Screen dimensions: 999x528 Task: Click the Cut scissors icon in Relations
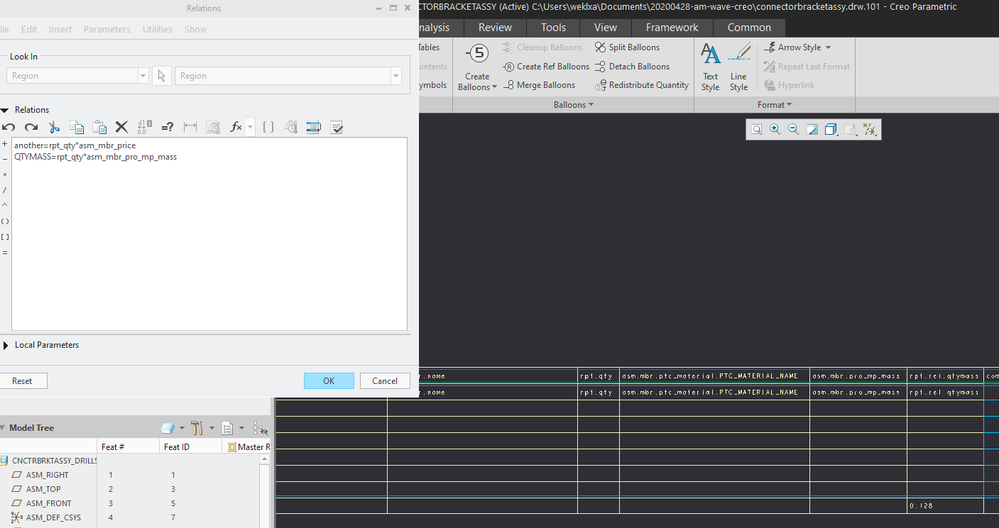pyautogui.click(x=54, y=127)
